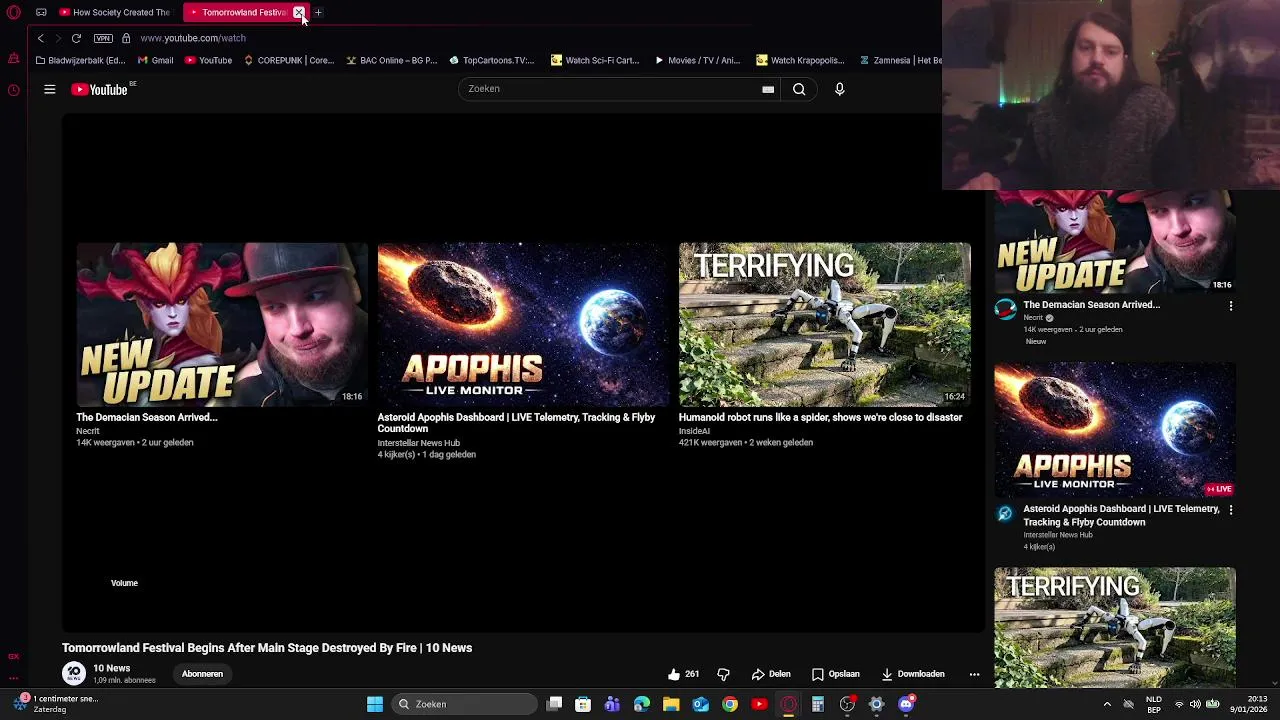Screen dimensions: 1280x720
Task: Open the new tab plus button
Action: (x=318, y=12)
